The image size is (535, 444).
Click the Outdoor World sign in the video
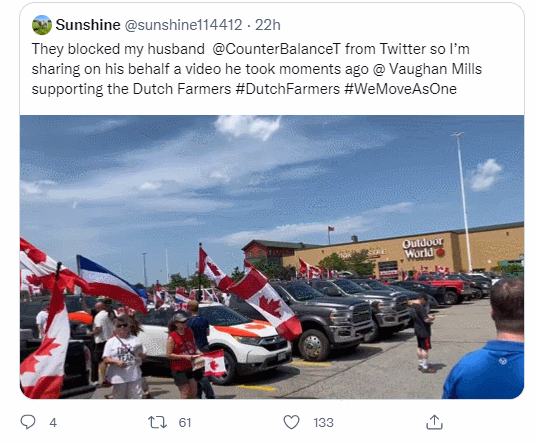tap(423, 248)
